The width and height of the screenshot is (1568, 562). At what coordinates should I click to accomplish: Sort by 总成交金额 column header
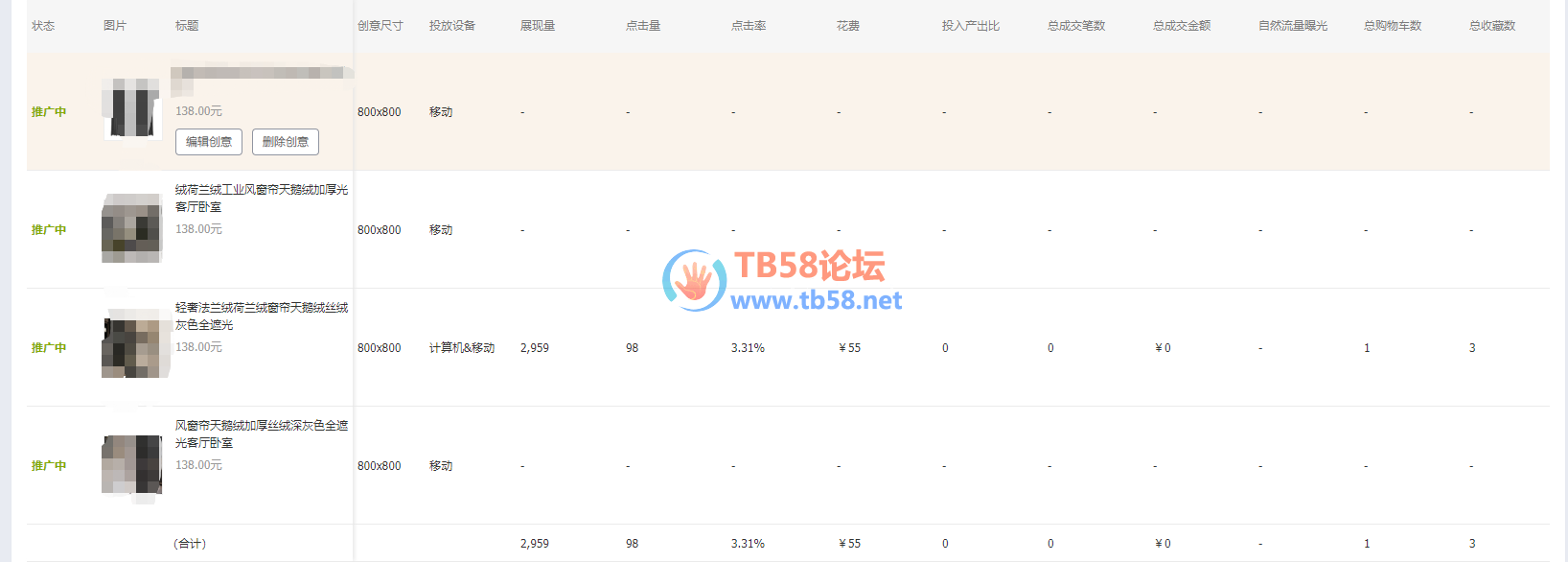(1182, 26)
